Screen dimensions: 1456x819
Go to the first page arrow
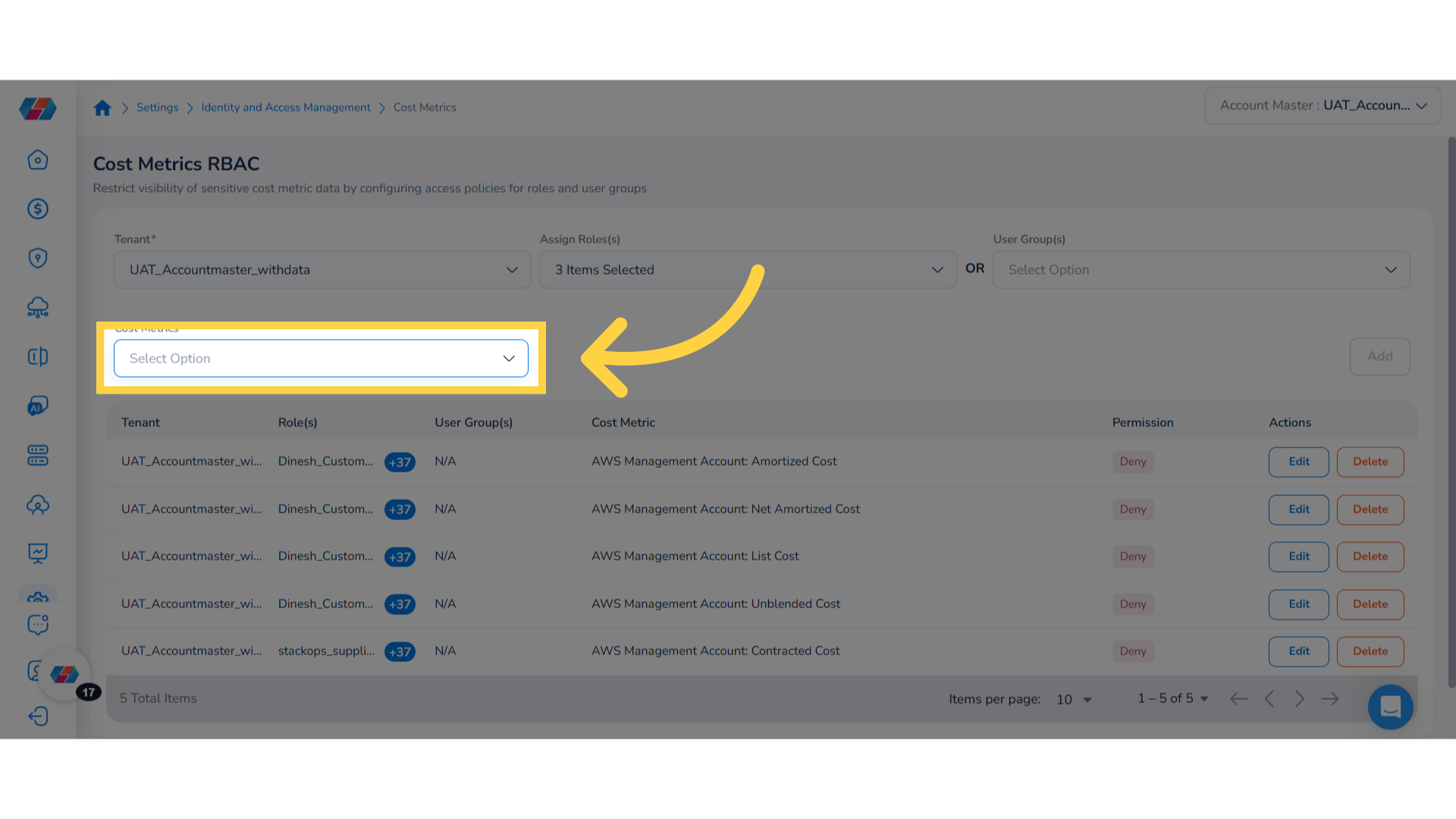coord(1238,699)
